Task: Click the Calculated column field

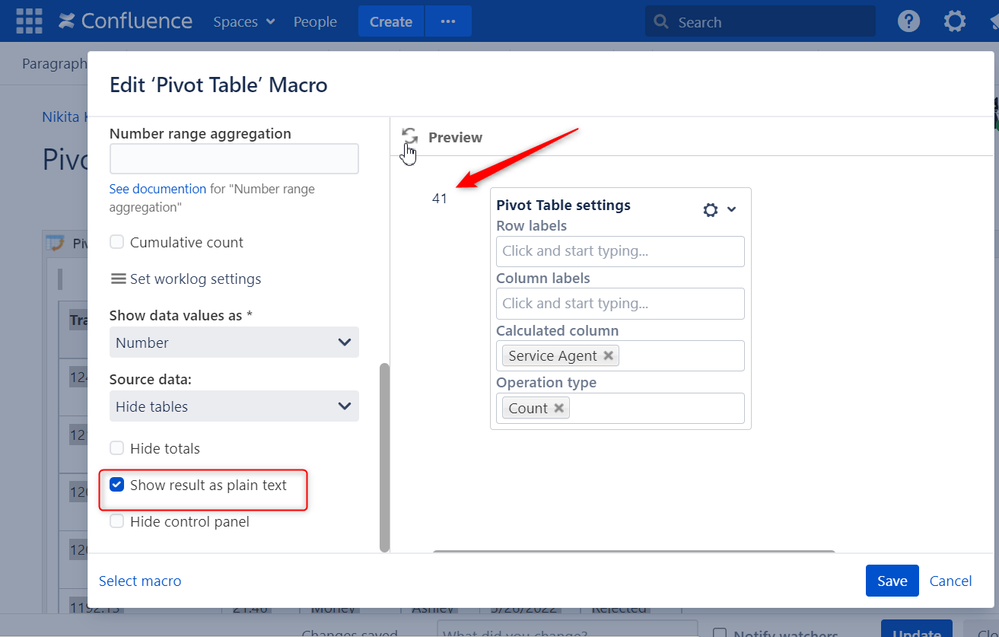Action: click(620, 355)
